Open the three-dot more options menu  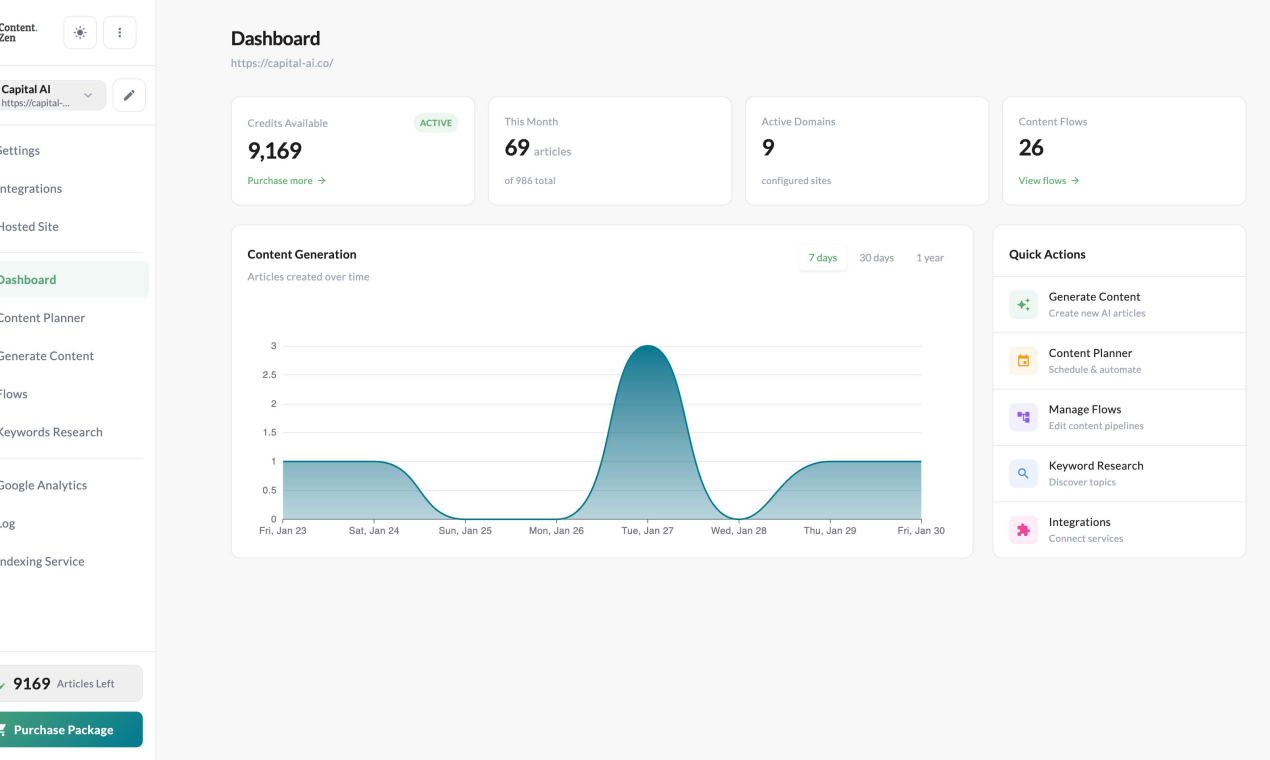click(120, 33)
